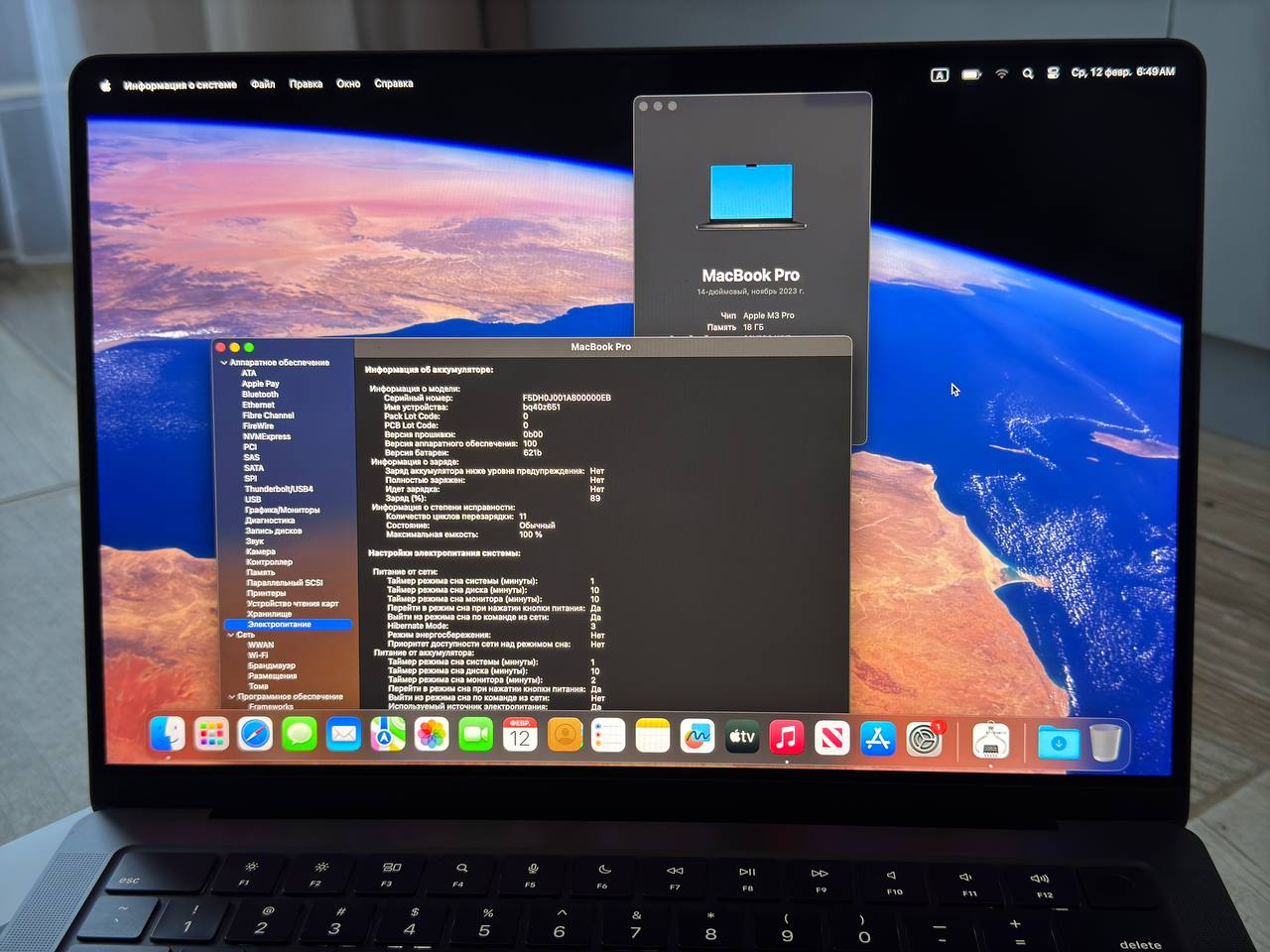Launch Maps from the Dock
Screen dimensions: 1270x952
tap(388, 735)
